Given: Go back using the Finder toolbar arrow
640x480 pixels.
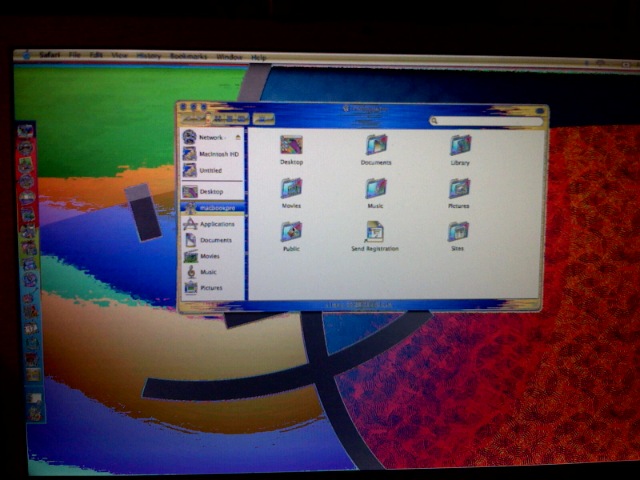Looking at the screenshot, I should [189, 119].
